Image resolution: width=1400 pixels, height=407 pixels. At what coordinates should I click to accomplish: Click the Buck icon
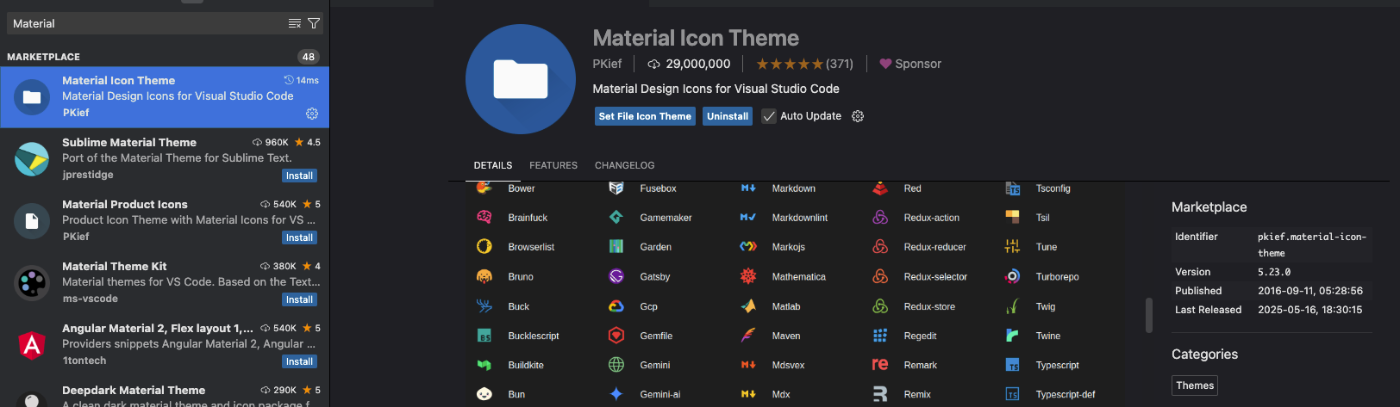click(x=483, y=306)
